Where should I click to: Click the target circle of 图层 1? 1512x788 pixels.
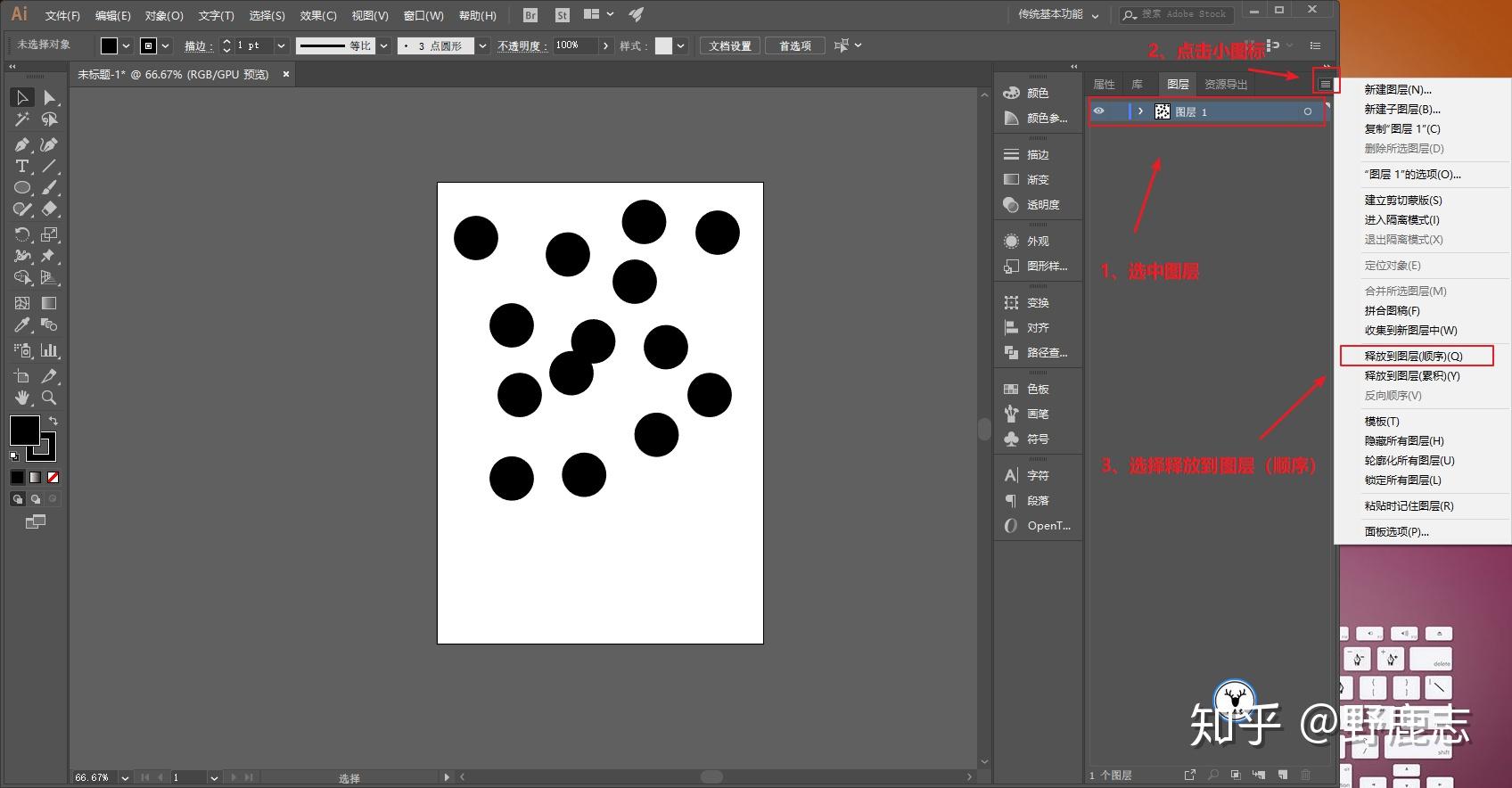1308,111
